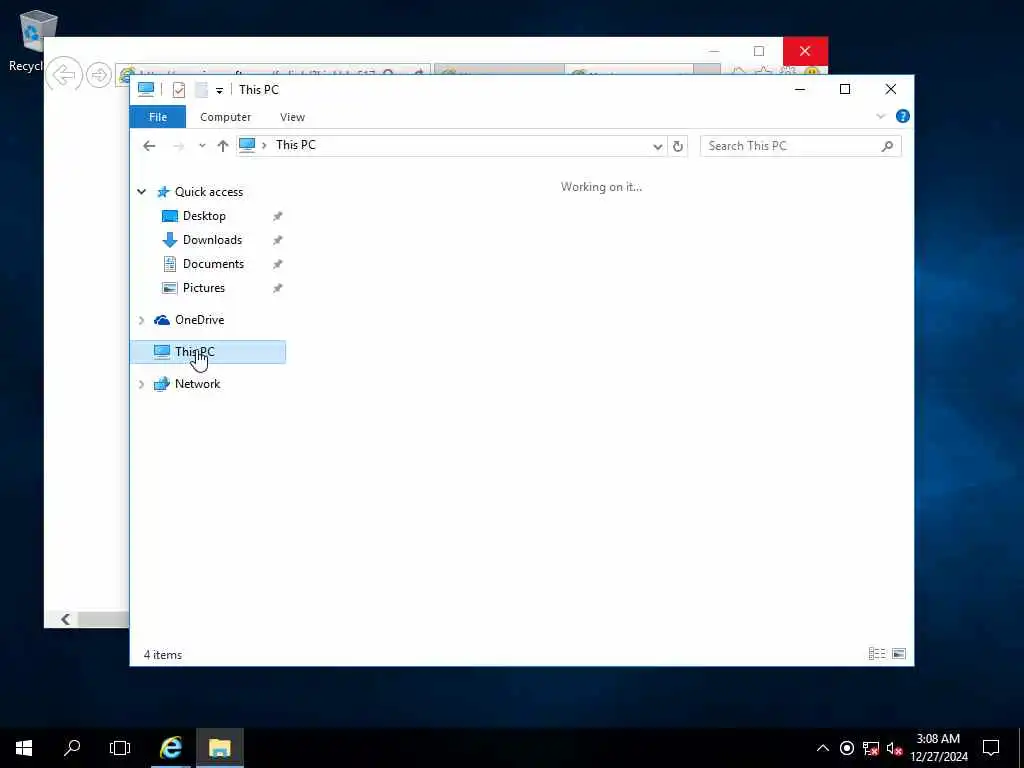Click the forward navigation arrow
The width and height of the screenshot is (1024, 768).
178,146
